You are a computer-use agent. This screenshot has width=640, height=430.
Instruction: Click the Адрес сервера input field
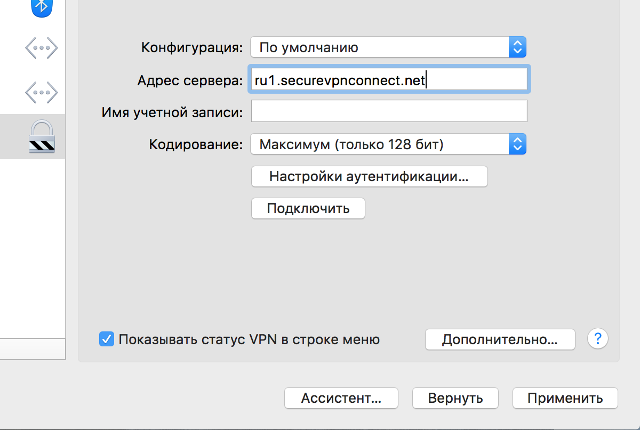(389, 80)
